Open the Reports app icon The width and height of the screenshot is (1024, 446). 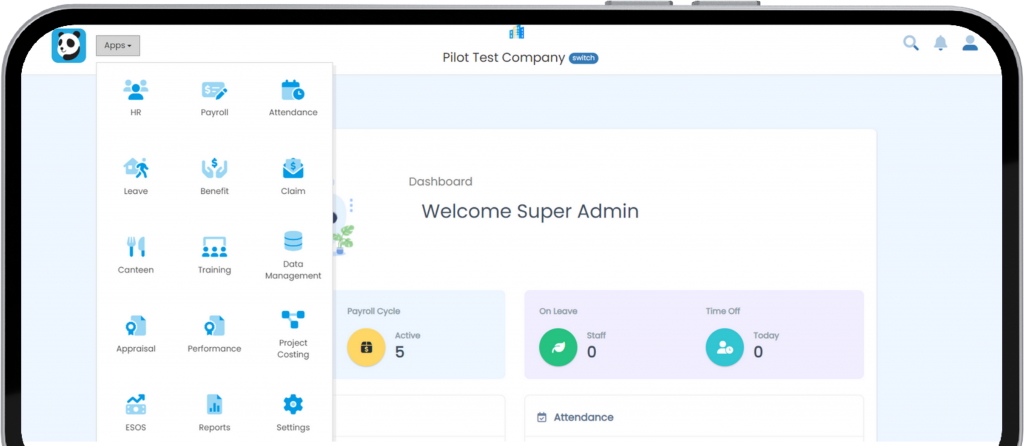click(214, 404)
